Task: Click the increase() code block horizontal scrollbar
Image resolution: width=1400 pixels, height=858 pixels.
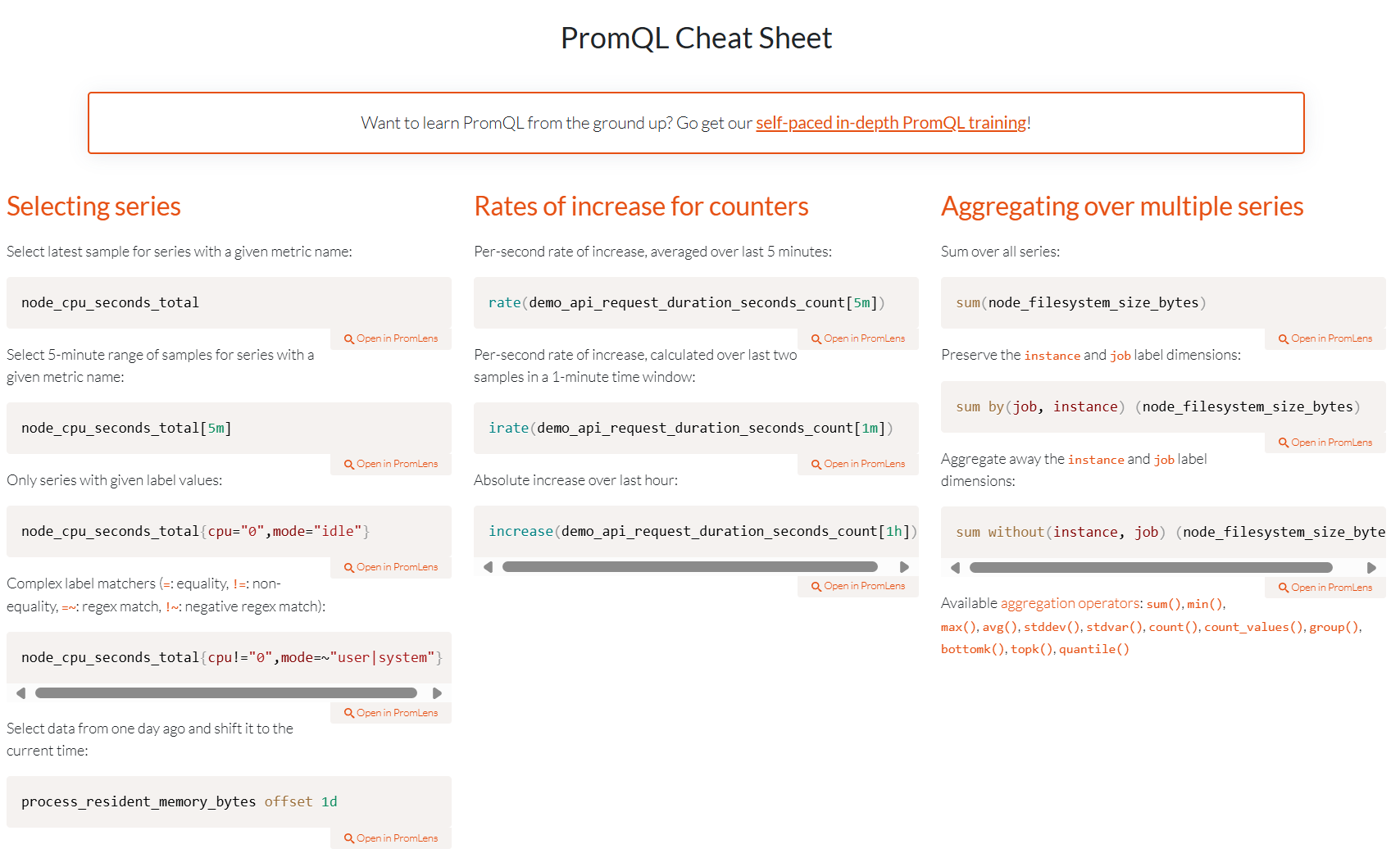Action: point(689,567)
